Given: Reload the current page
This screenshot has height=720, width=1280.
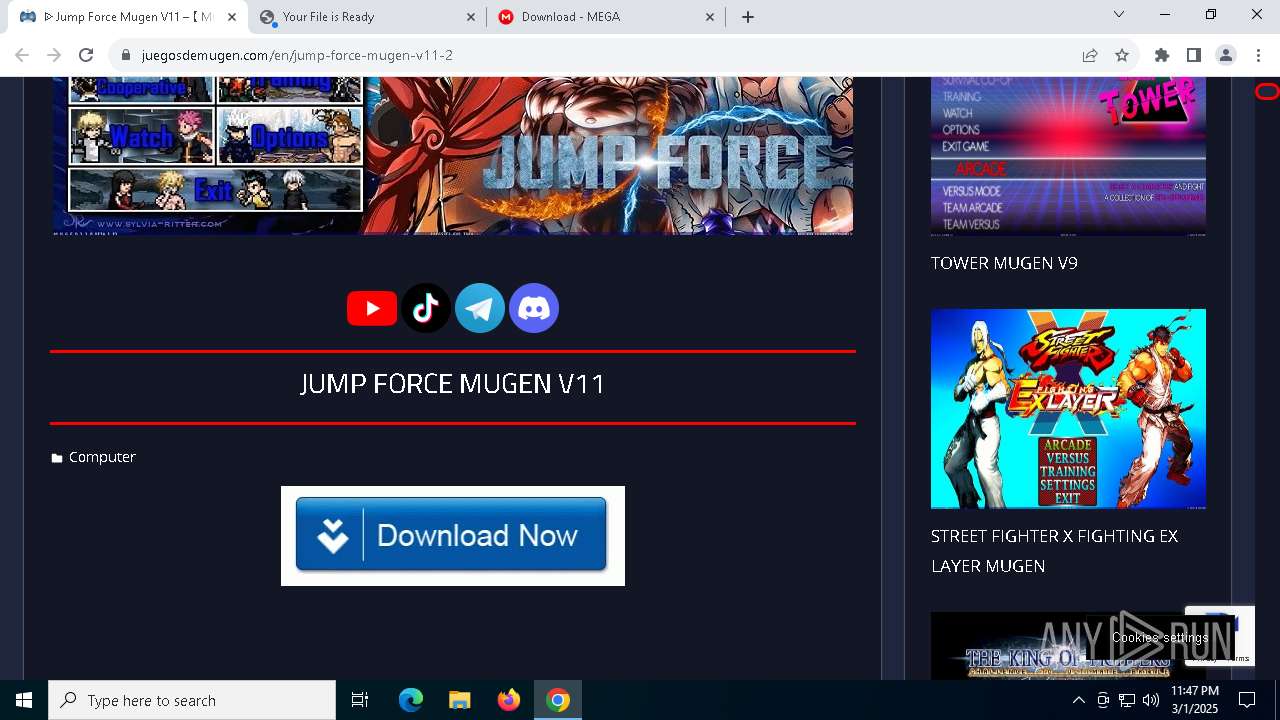Looking at the screenshot, I should click(x=86, y=55).
